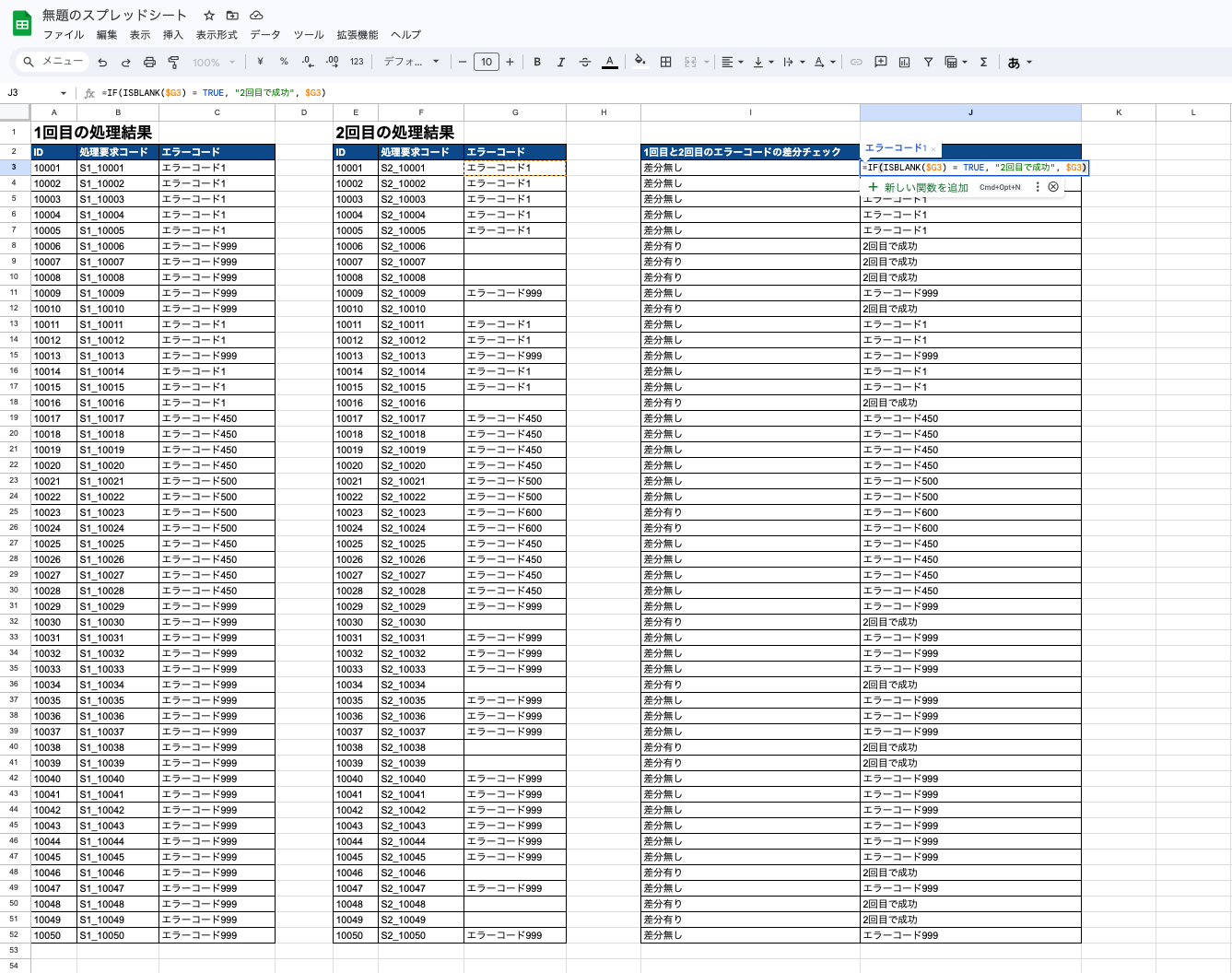
Task: Open borders tool
Action: click(x=665, y=62)
